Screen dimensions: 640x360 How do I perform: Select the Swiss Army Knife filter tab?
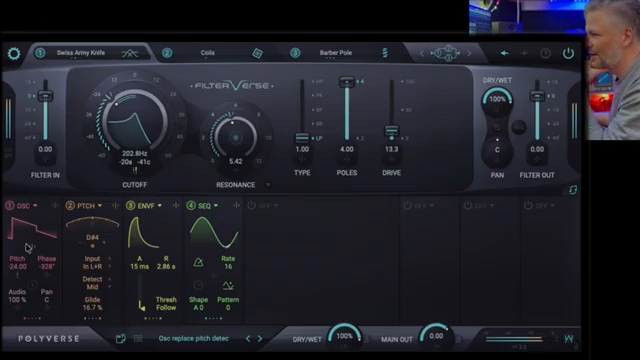point(81,53)
